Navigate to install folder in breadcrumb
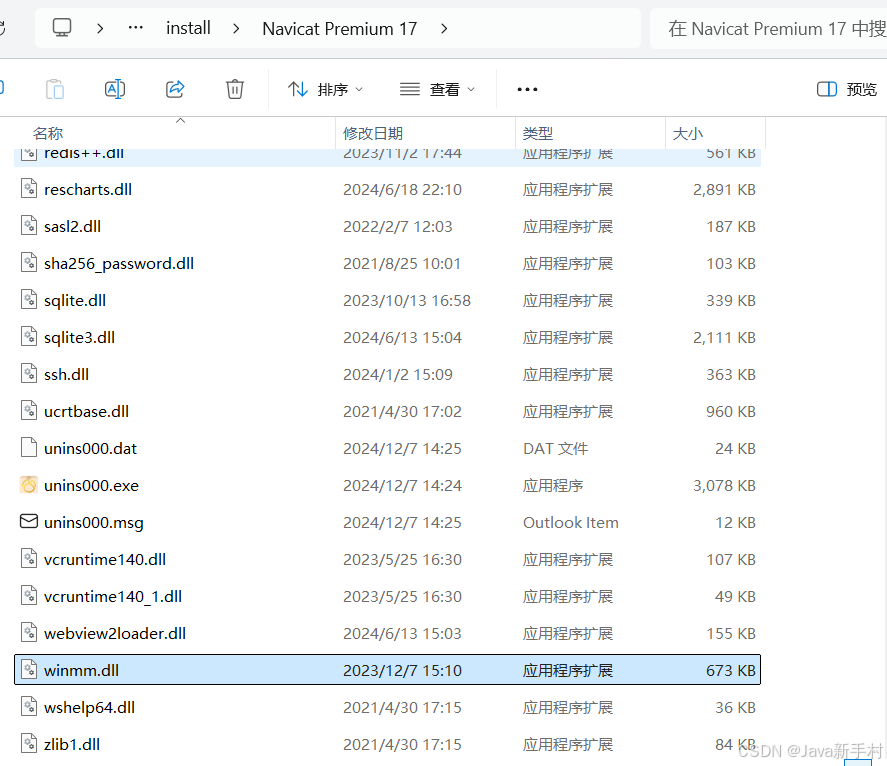887x766 pixels. pos(188,28)
